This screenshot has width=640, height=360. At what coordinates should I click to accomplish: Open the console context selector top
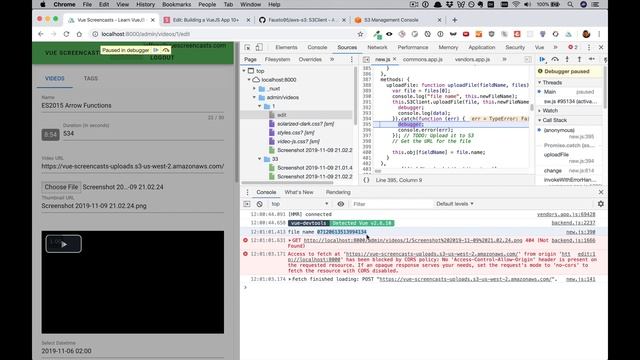[300, 204]
